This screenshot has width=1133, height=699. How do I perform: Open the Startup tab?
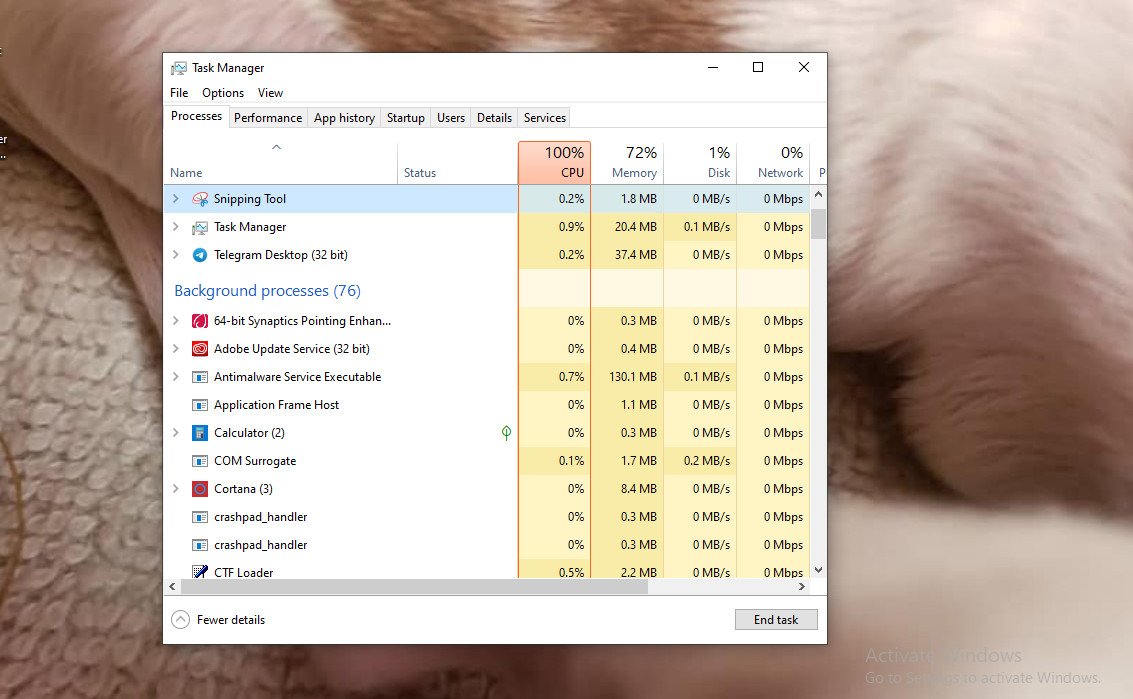405,118
